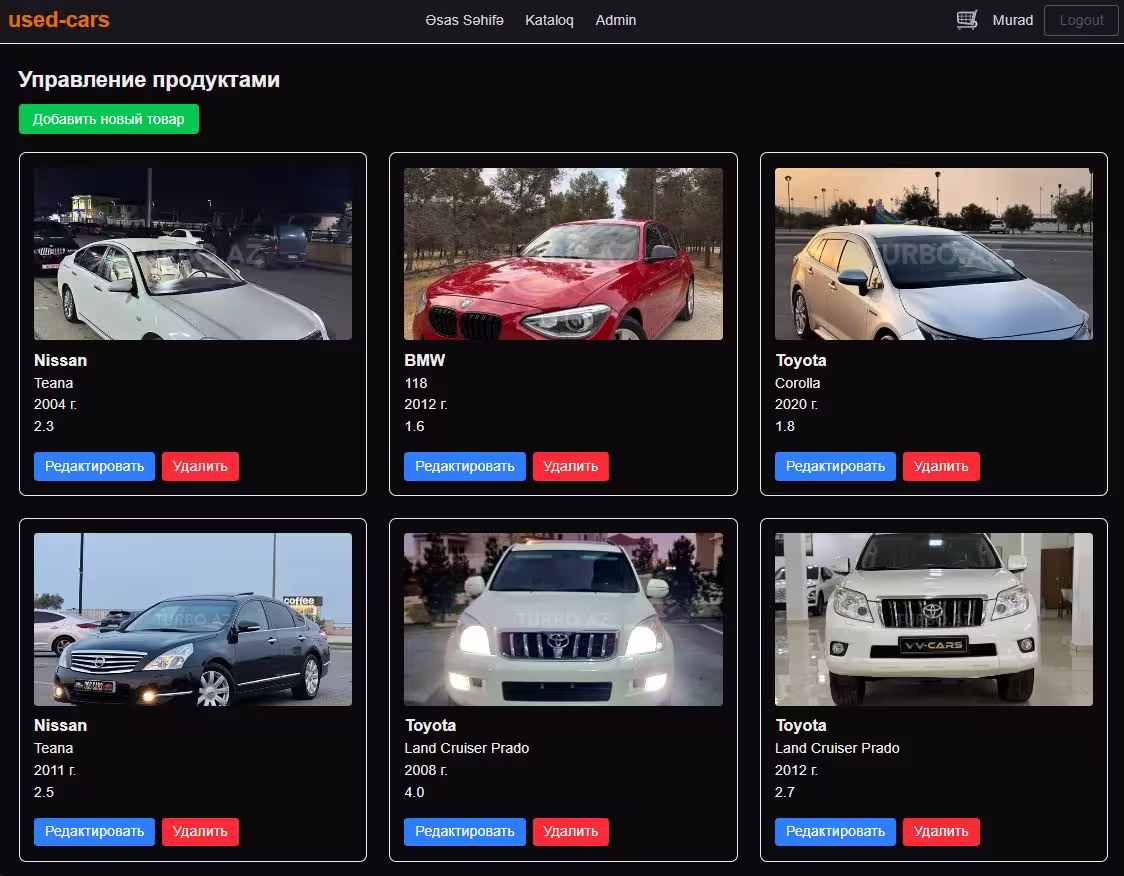1124x876 pixels.
Task: Click the '2.3' engine size value
Action: (44, 426)
